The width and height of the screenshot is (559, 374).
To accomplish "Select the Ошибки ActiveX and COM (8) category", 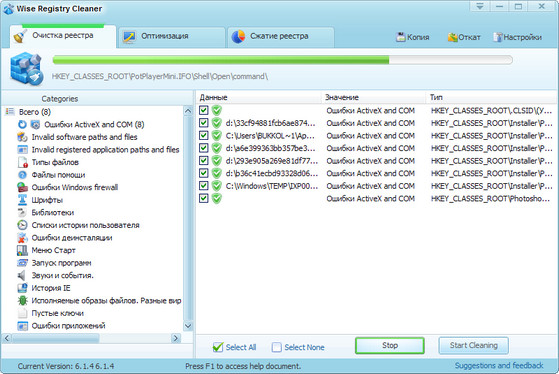I will coord(94,124).
